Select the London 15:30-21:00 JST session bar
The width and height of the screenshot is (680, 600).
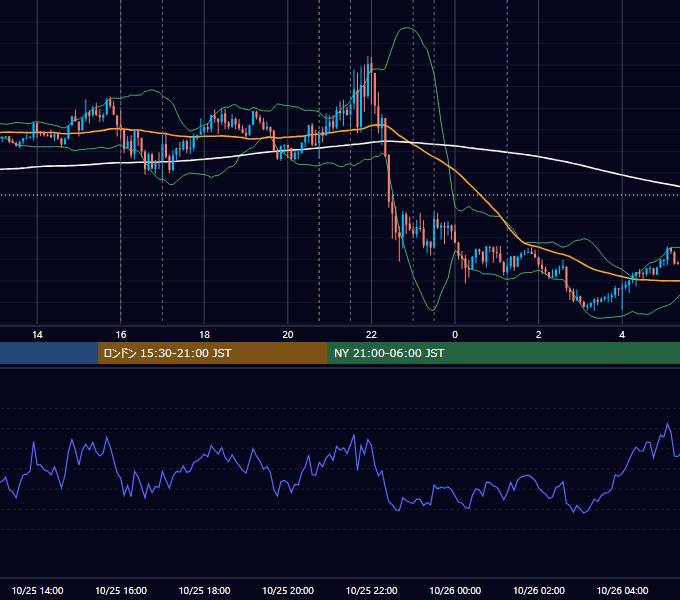pyautogui.click(x=212, y=353)
